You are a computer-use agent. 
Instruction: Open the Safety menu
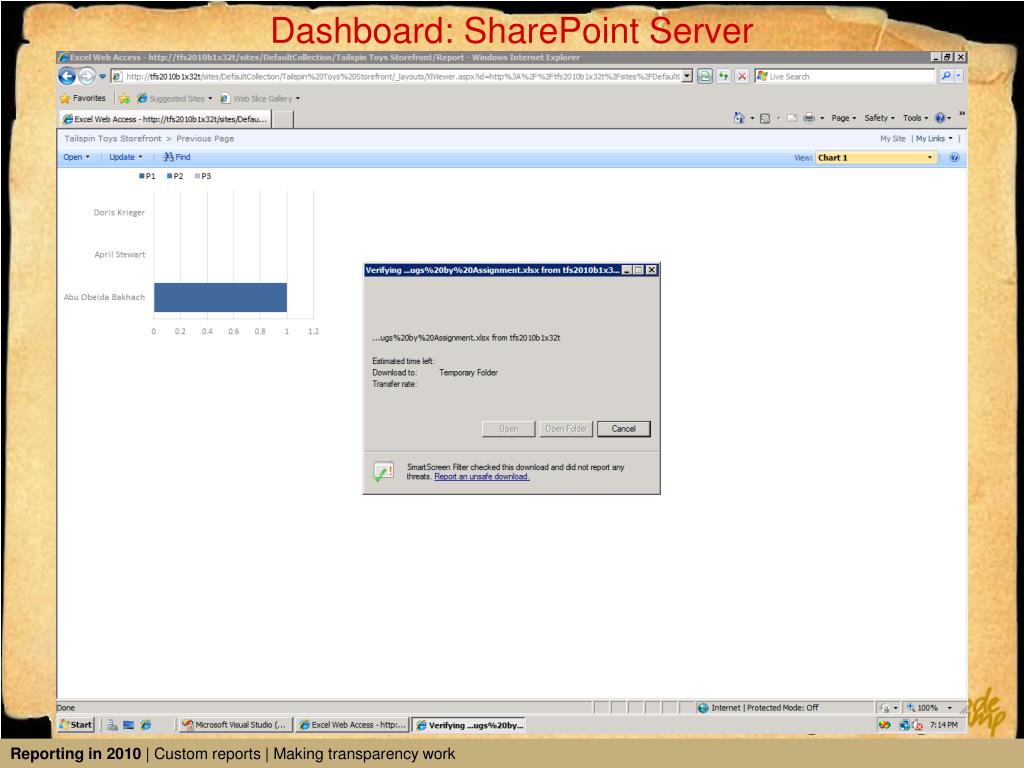[879, 118]
